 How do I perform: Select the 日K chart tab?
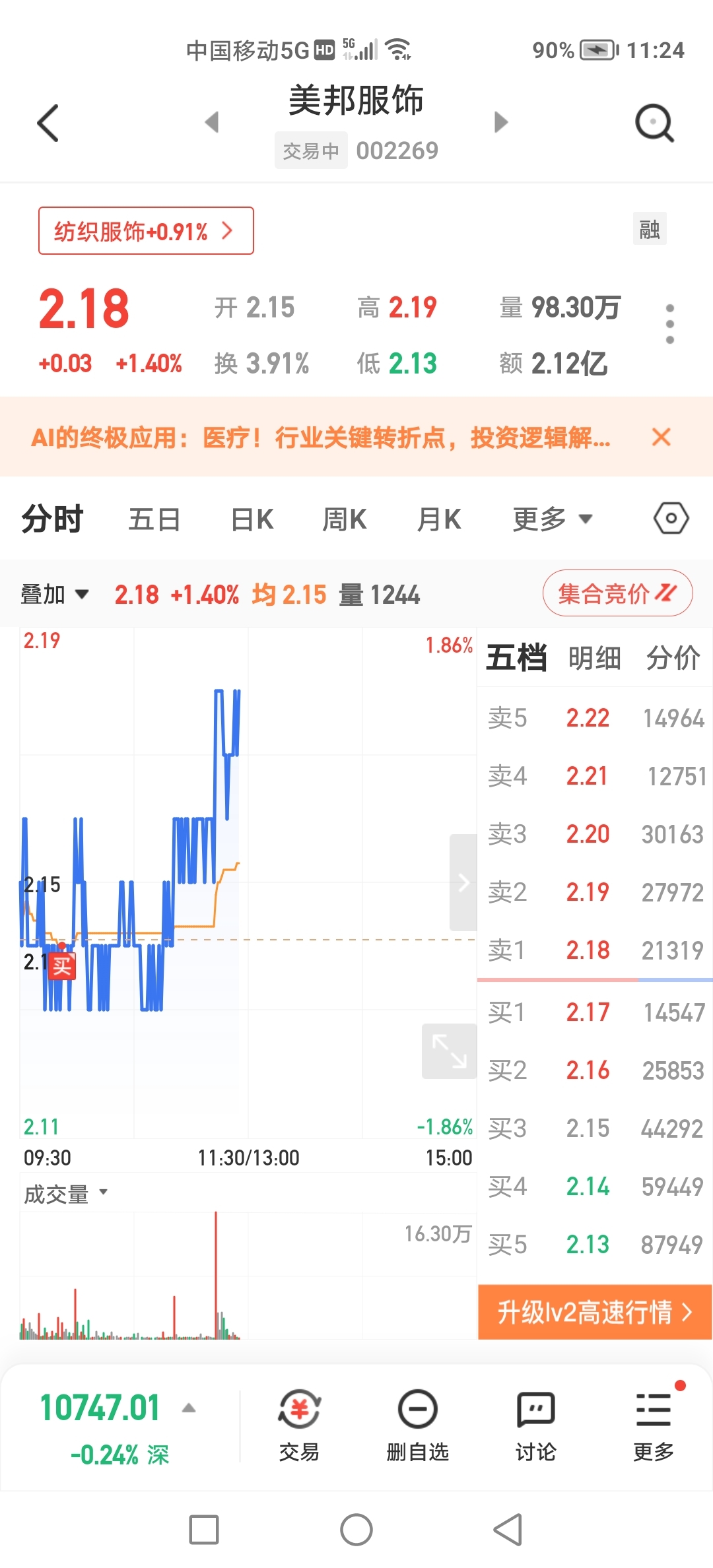(x=252, y=519)
